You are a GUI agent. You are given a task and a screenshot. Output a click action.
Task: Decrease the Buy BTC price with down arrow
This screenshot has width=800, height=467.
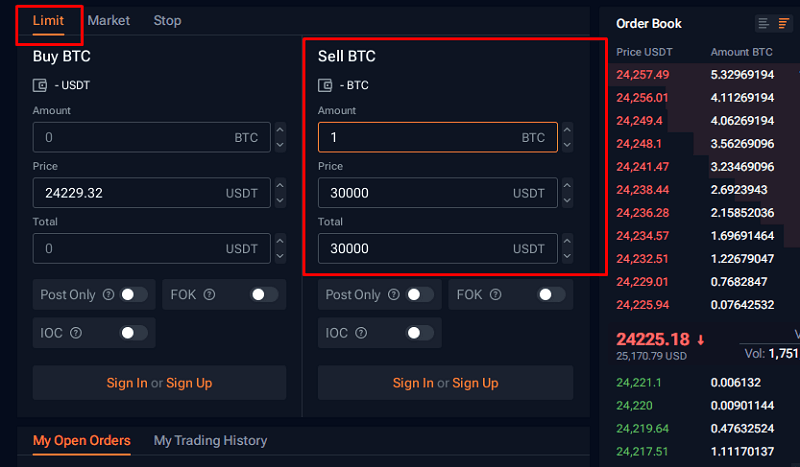click(x=280, y=201)
